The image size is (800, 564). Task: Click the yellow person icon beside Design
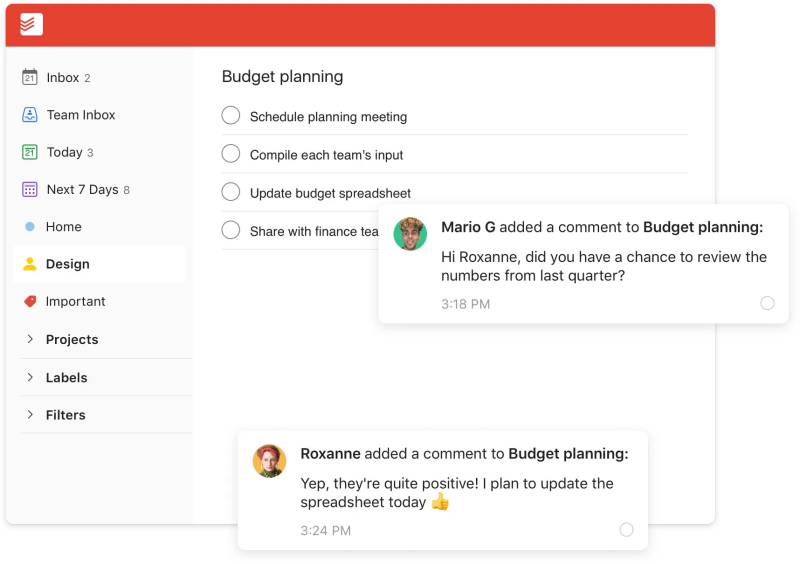30,264
